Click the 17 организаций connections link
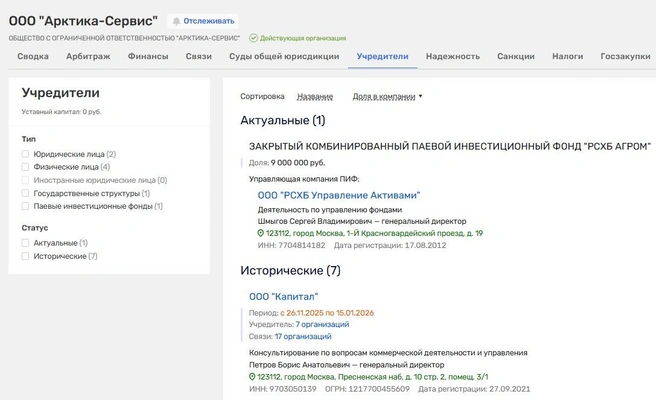656x400 pixels. click(303, 336)
